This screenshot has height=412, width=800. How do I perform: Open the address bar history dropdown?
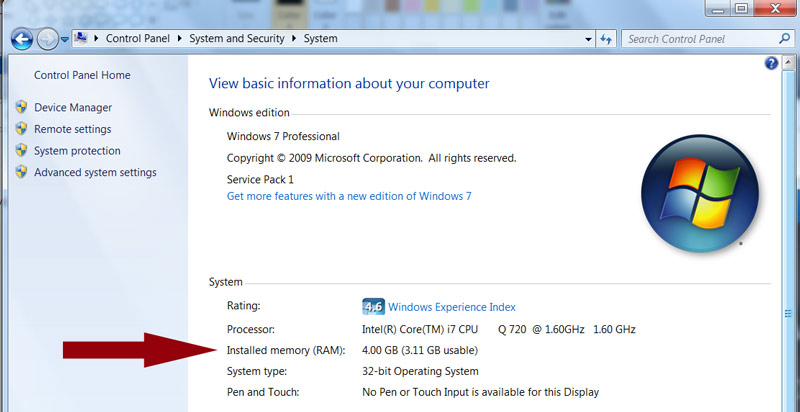pyautogui.click(x=588, y=39)
